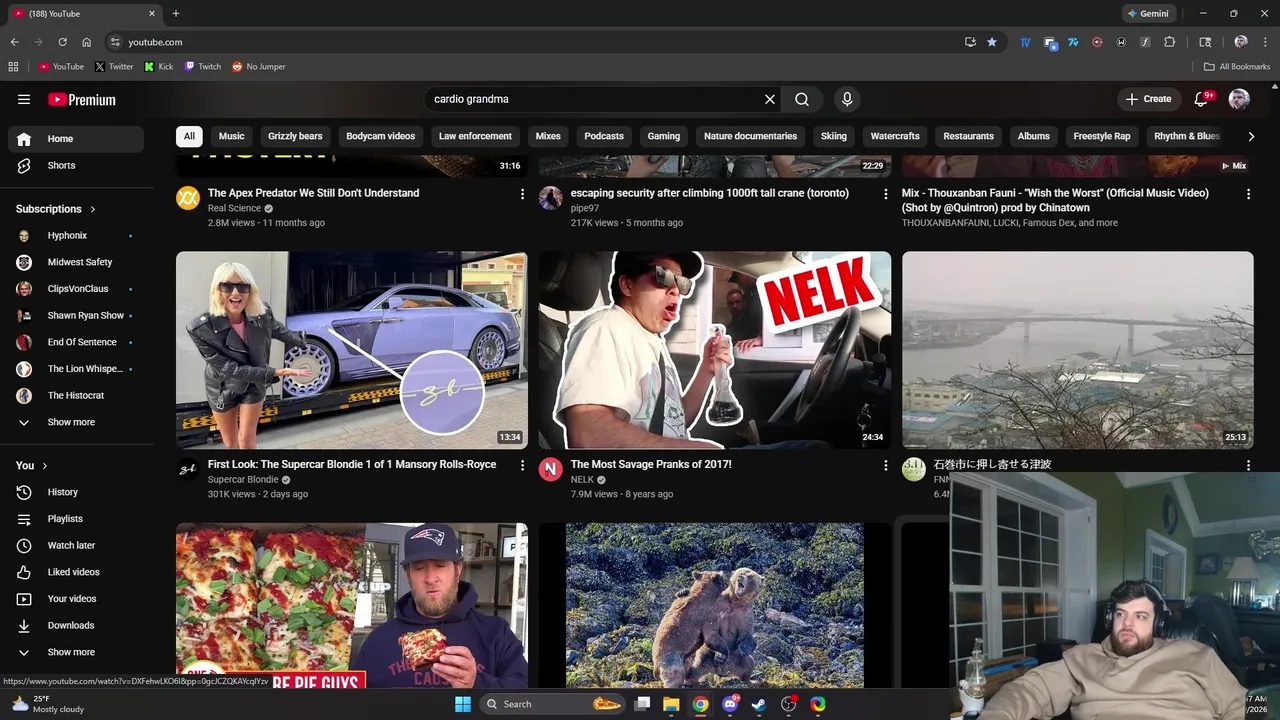Clear the search box text
Screen dimensions: 1280x720
coord(770,99)
